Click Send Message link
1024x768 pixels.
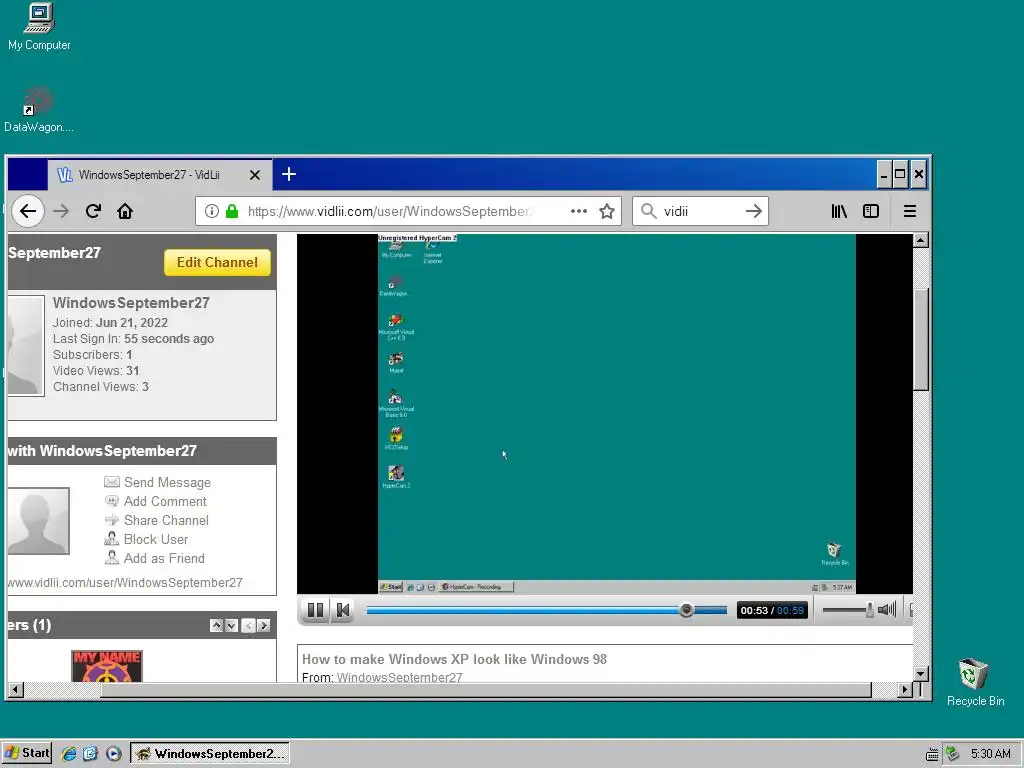click(167, 482)
